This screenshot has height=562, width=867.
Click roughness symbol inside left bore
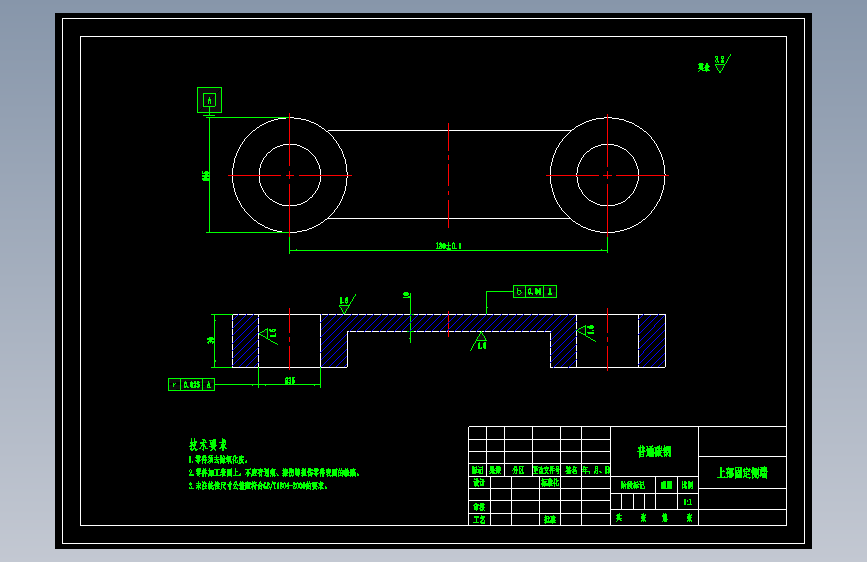[x=269, y=335]
